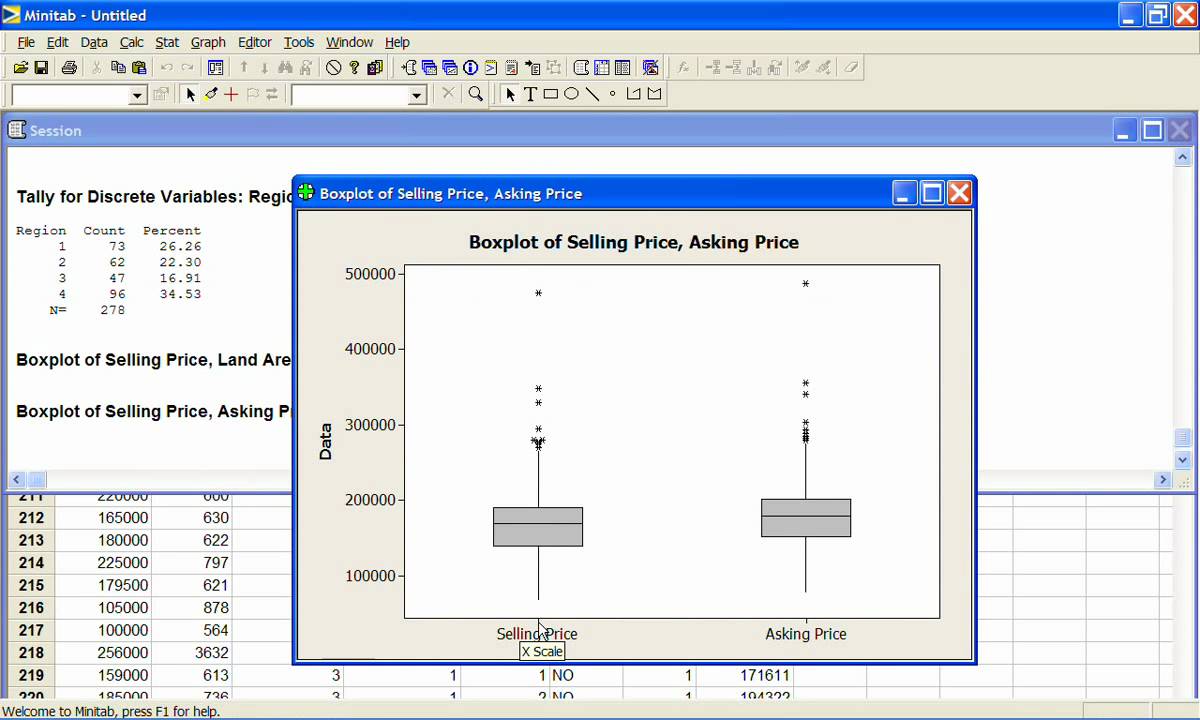1200x720 pixels.
Task: Click worksheet cell containing 256000
Action: click(x=103, y=653)
